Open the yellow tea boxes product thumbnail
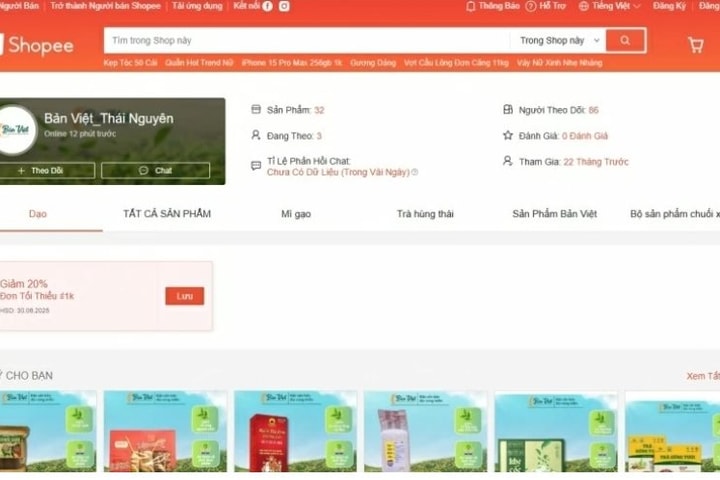 point(672,431)
